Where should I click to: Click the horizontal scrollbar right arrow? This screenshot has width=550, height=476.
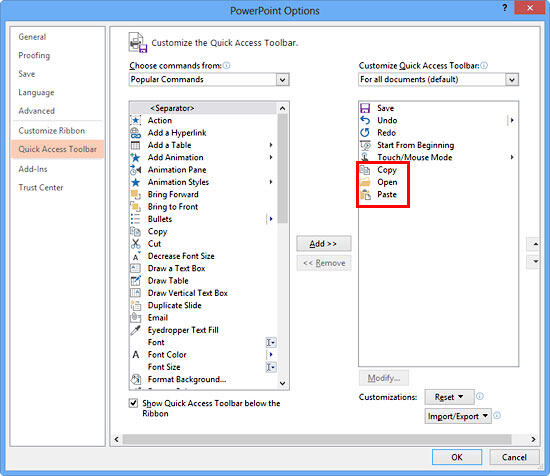click(x=533, y=439)
